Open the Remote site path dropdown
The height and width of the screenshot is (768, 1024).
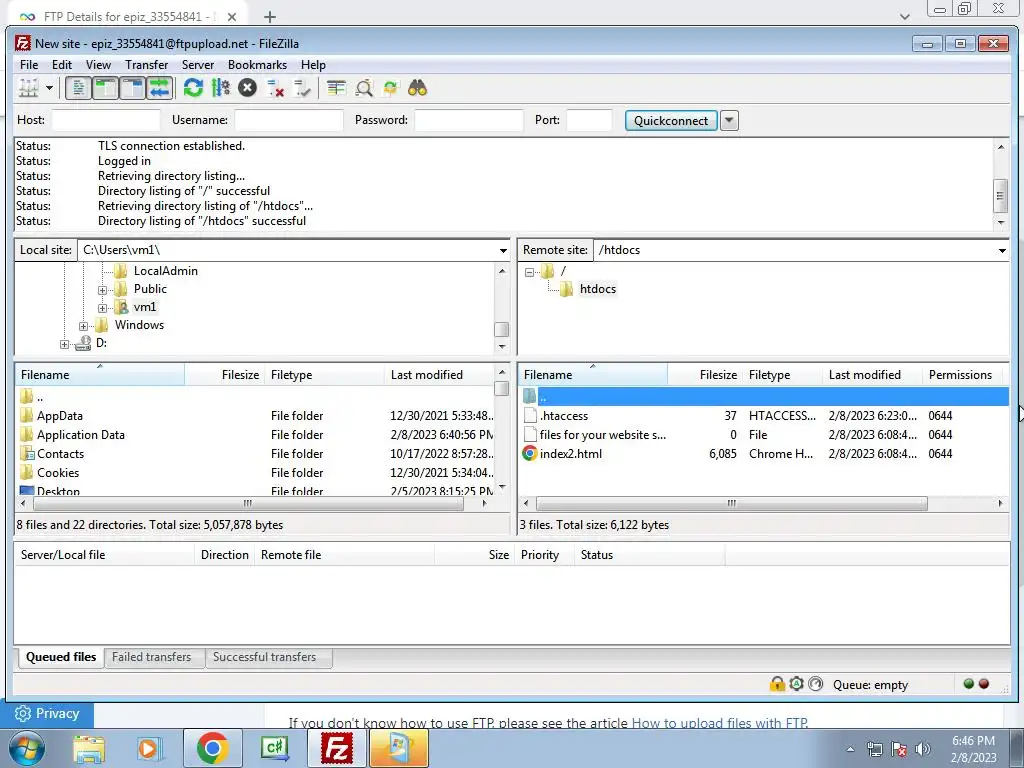click(x=1002, y=250)
